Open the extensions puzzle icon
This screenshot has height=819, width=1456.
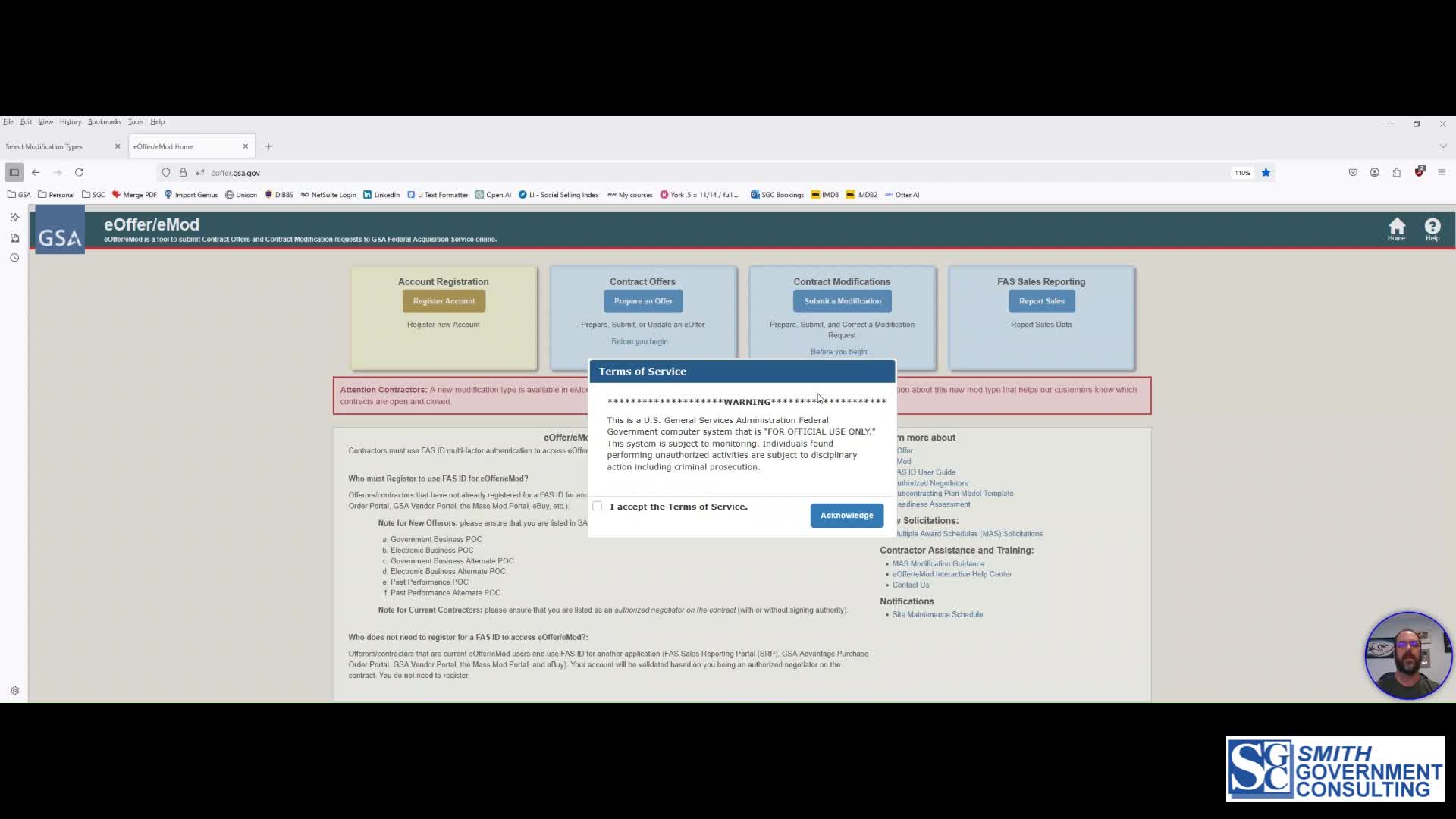click(x=1396, y=172)
